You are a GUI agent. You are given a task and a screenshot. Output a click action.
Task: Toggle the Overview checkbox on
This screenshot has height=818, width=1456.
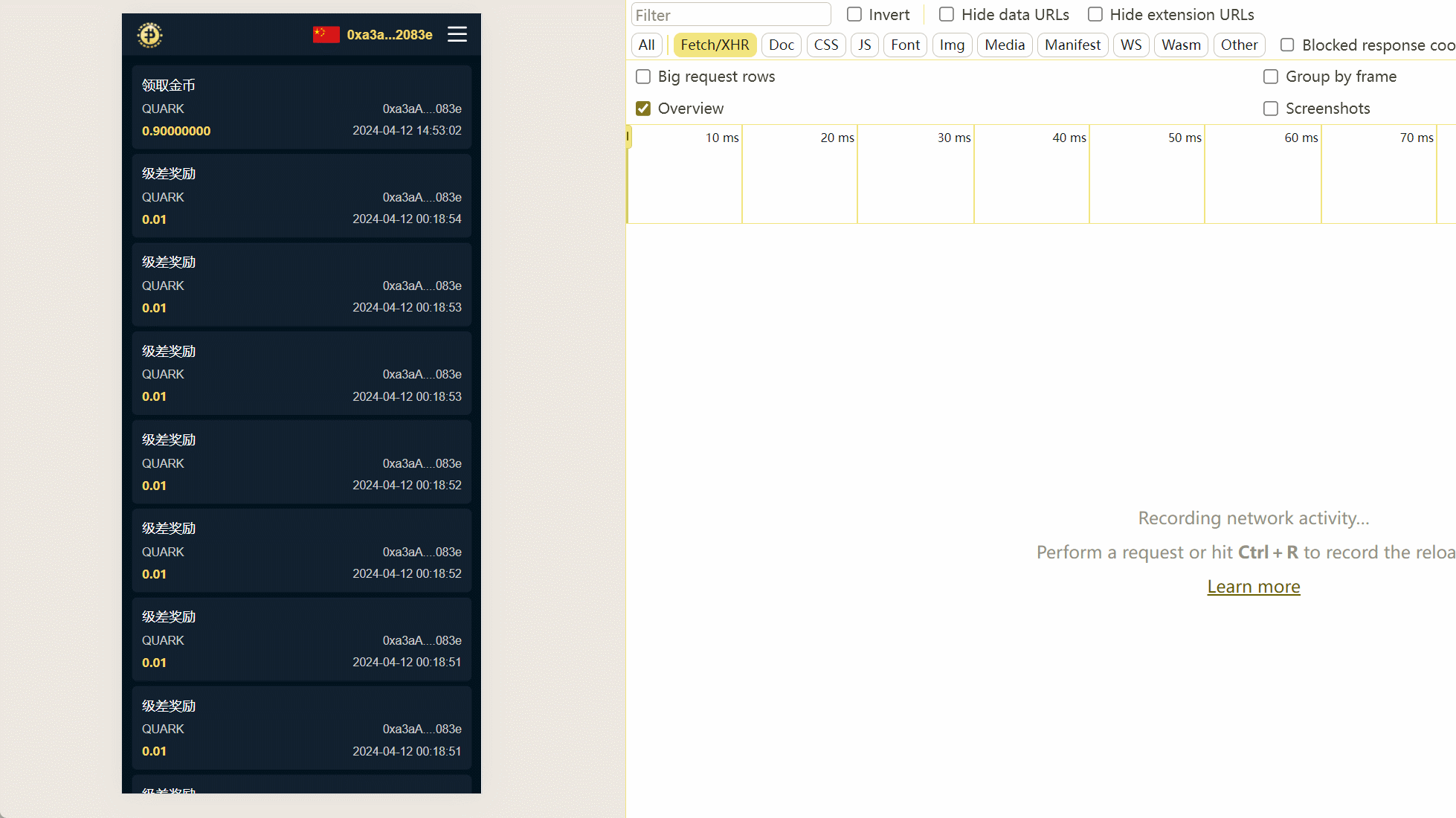click(x=643, y=108)
